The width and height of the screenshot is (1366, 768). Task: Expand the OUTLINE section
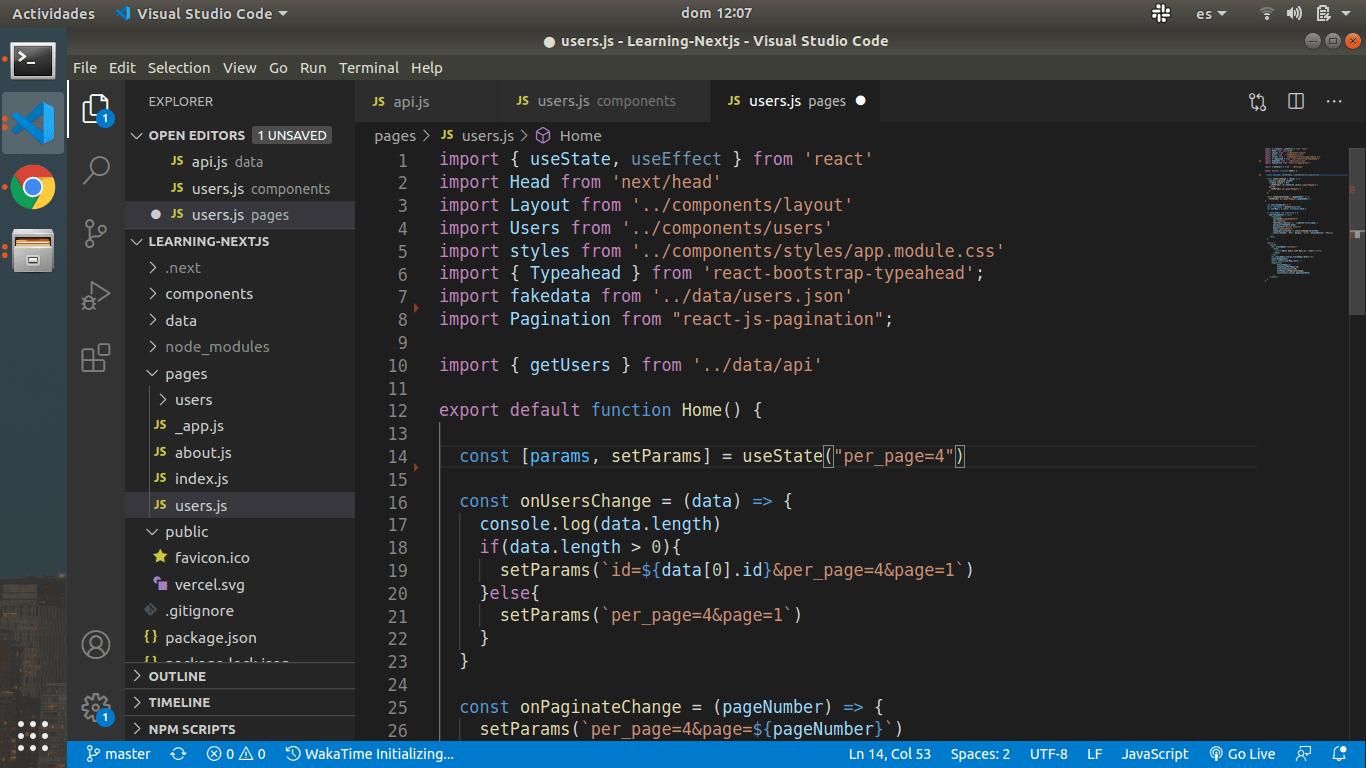point(177,676)
